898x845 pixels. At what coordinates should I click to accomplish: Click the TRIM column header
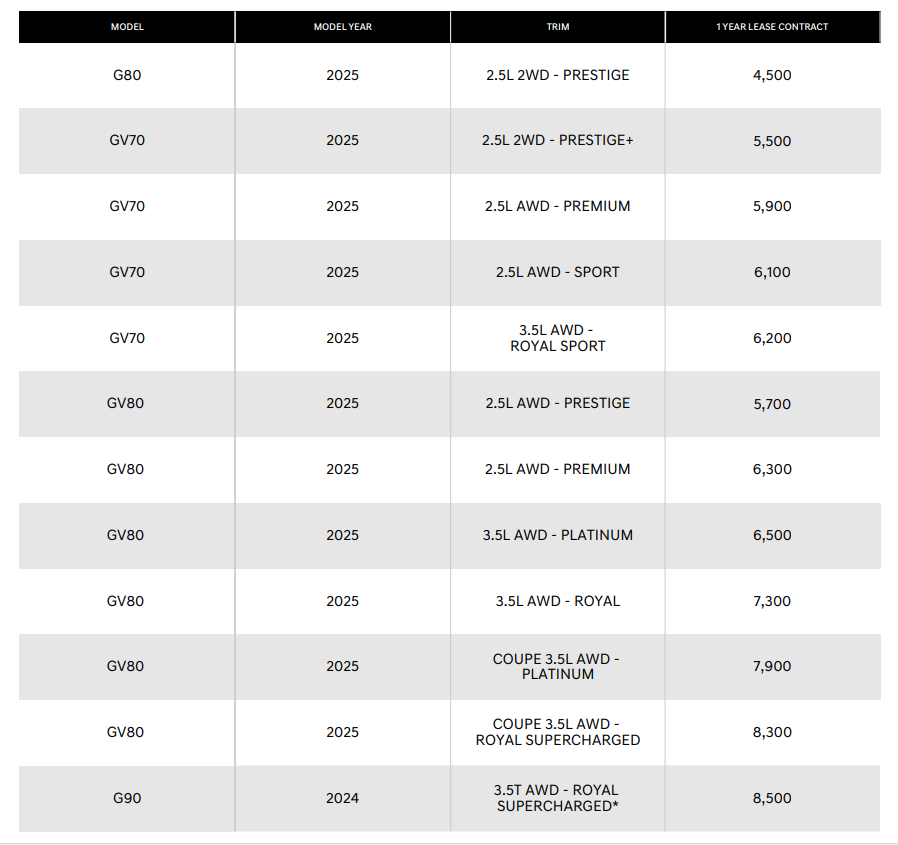click(558, 27)
